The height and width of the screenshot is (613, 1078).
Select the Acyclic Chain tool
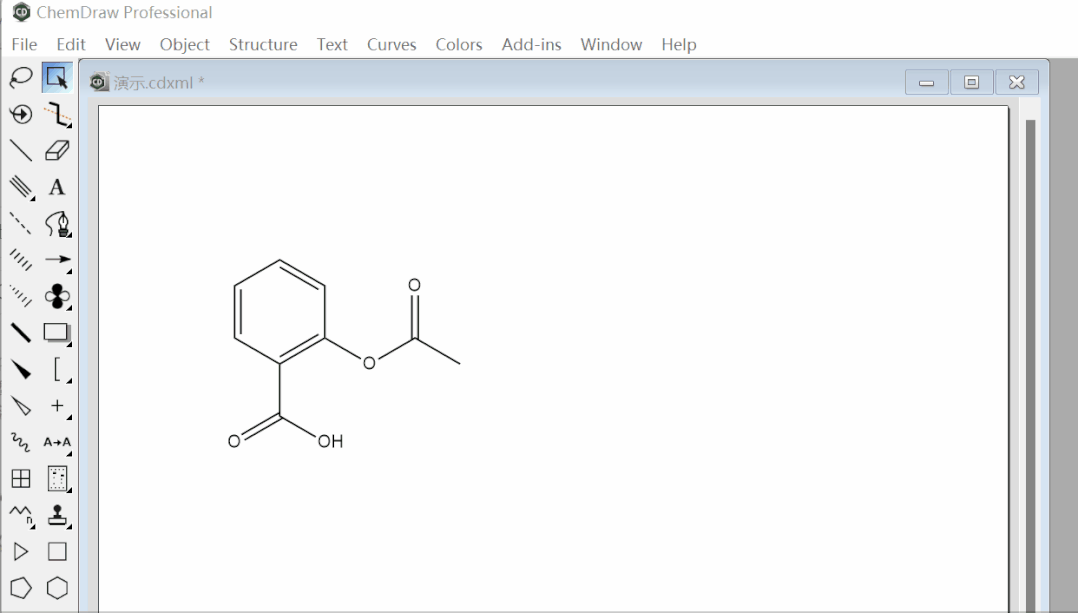coord(21,515)
